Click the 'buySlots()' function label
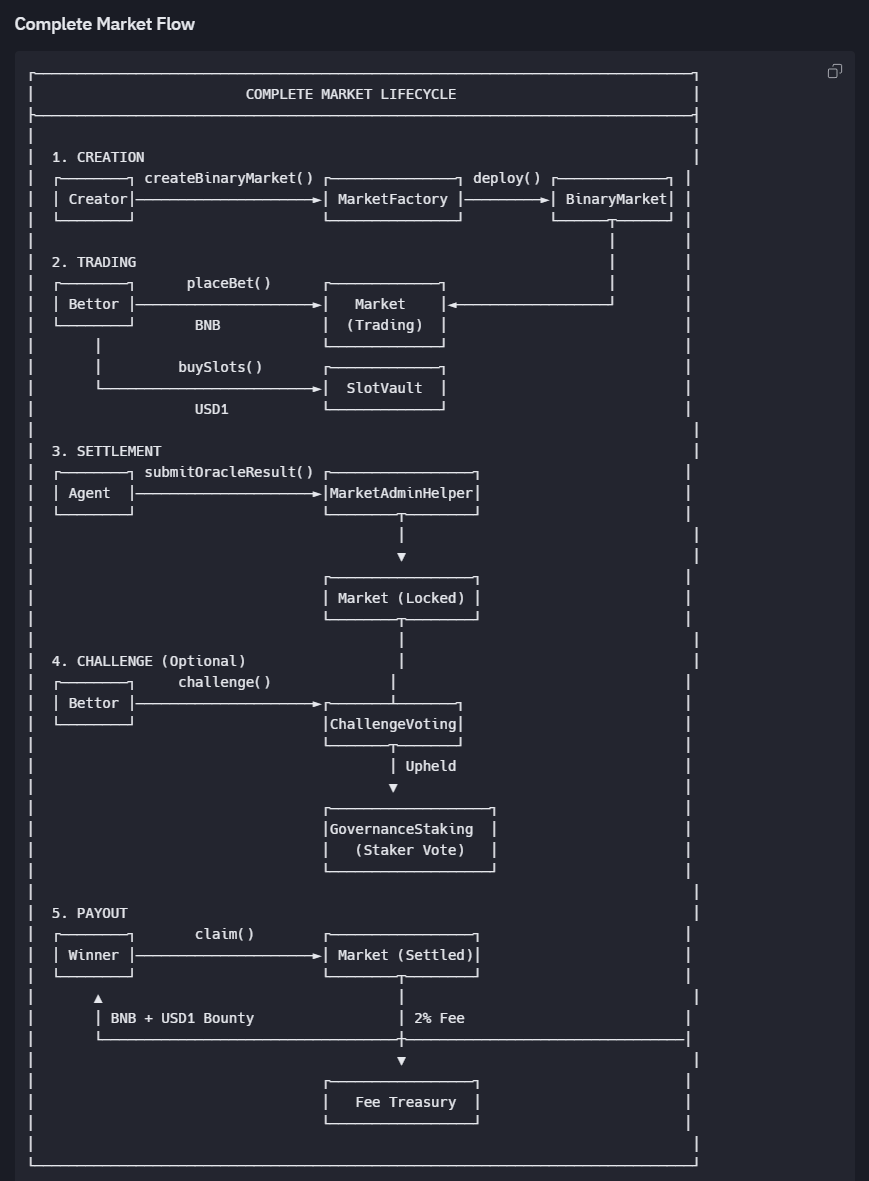The width and height of the screenshot is (869, 1181). 221,368
